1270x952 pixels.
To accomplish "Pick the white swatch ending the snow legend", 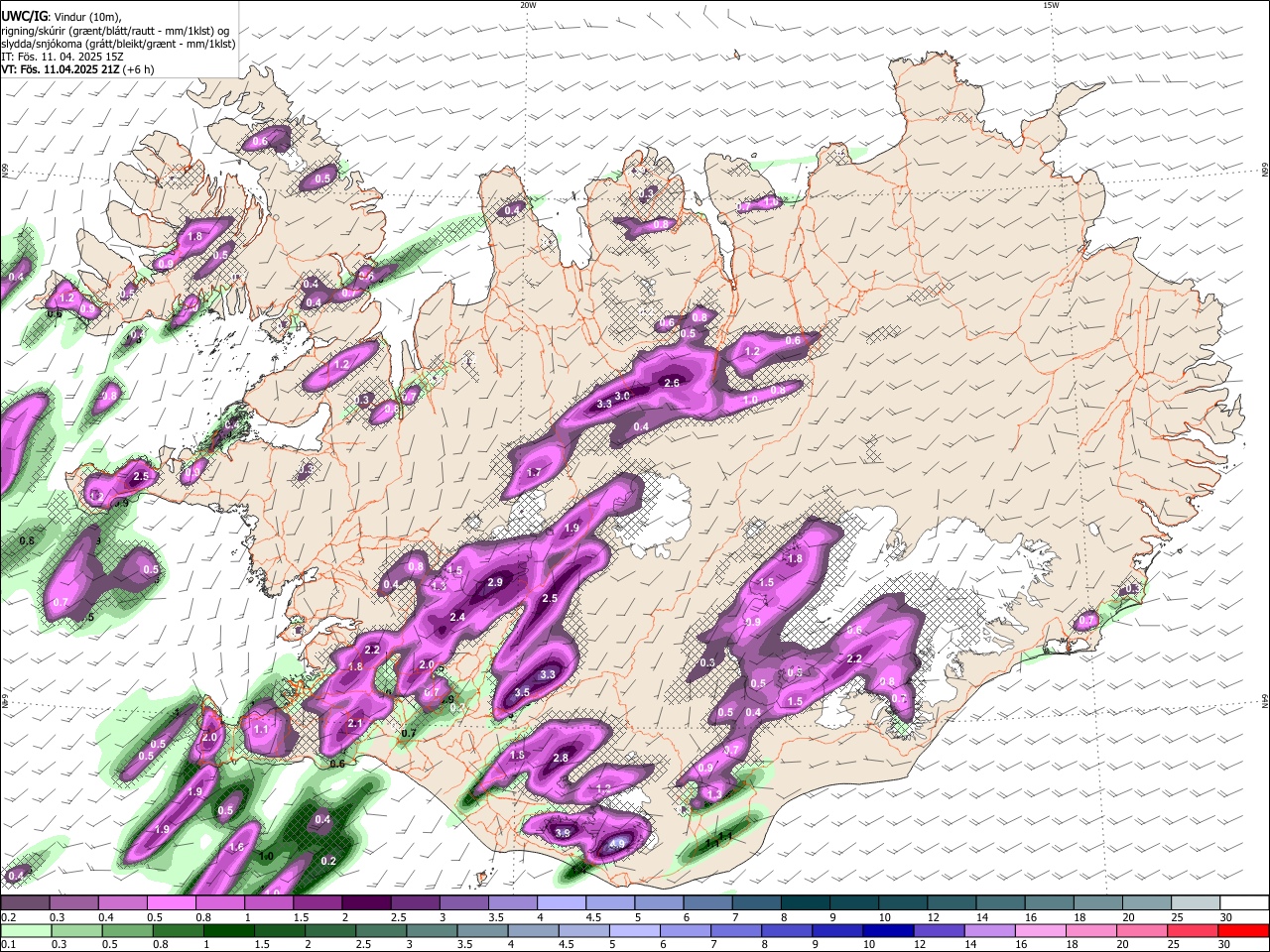I will [1243, 902].
